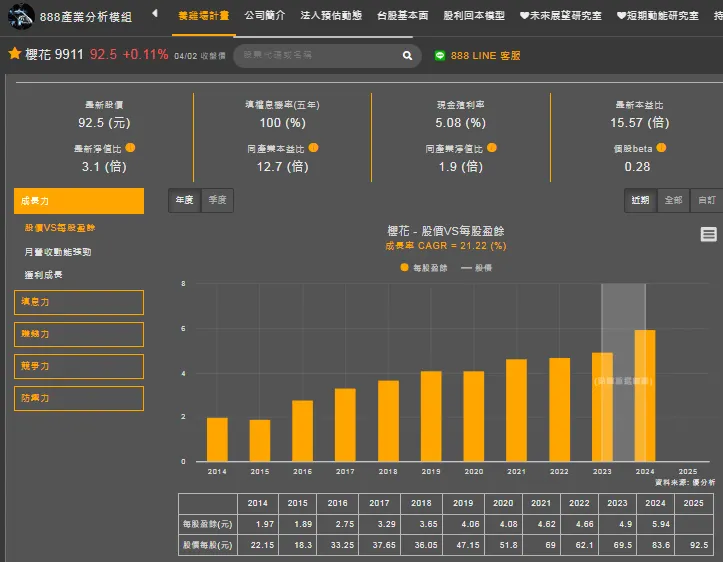Click the search magnifier icon
The width and height of the screenshot is (723, 562).
click(x=407, y=55)
